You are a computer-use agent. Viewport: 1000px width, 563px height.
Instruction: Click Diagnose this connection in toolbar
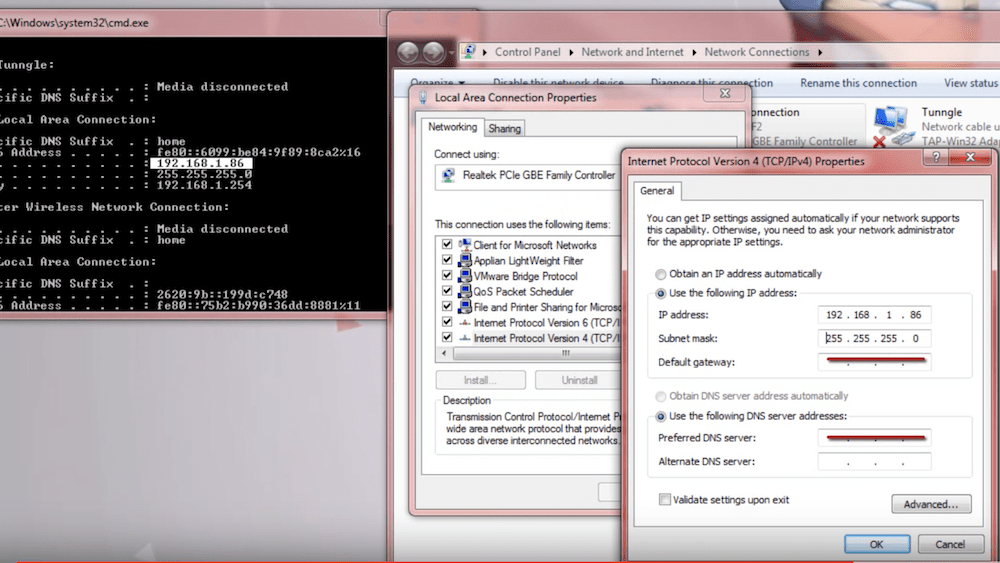click(x=711, y=83)
